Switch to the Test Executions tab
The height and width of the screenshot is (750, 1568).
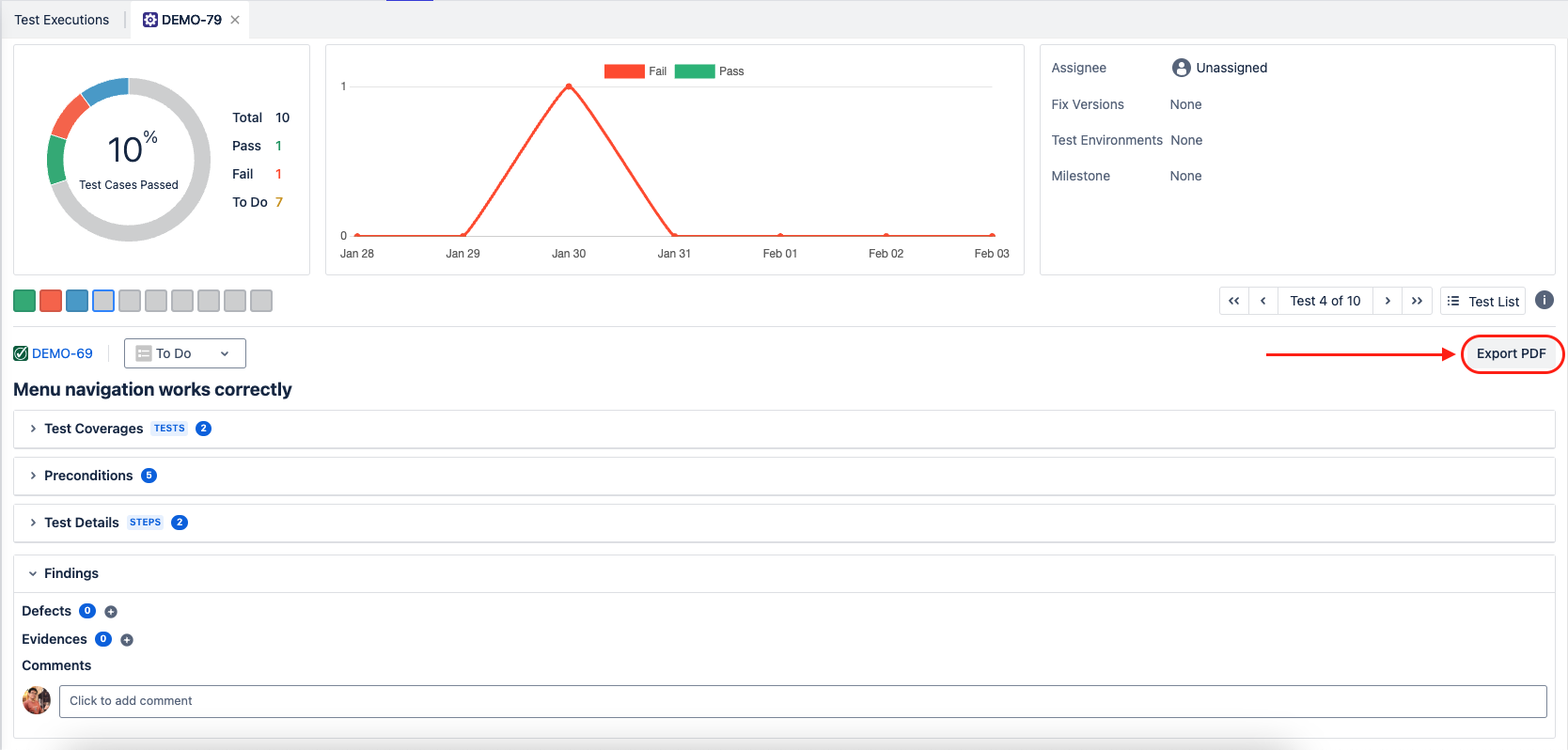pos(62,20)
